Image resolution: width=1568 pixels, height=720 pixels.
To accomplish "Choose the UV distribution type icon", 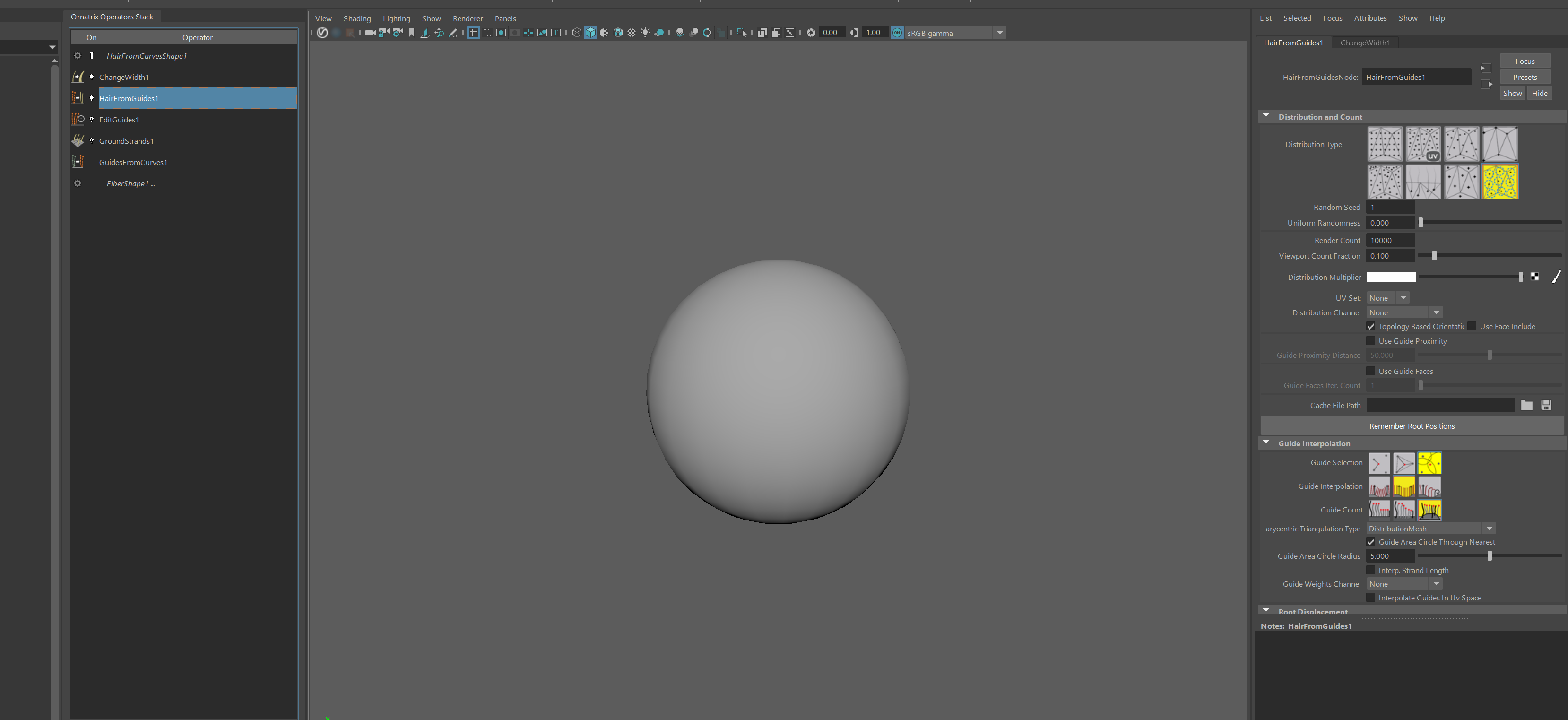I will (1423, 144).
